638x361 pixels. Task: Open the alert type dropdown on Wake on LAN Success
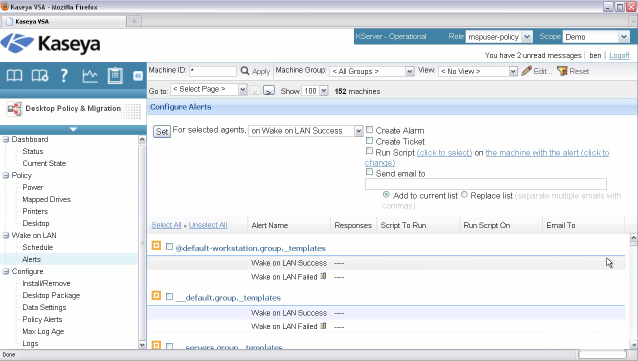point(306,131)
